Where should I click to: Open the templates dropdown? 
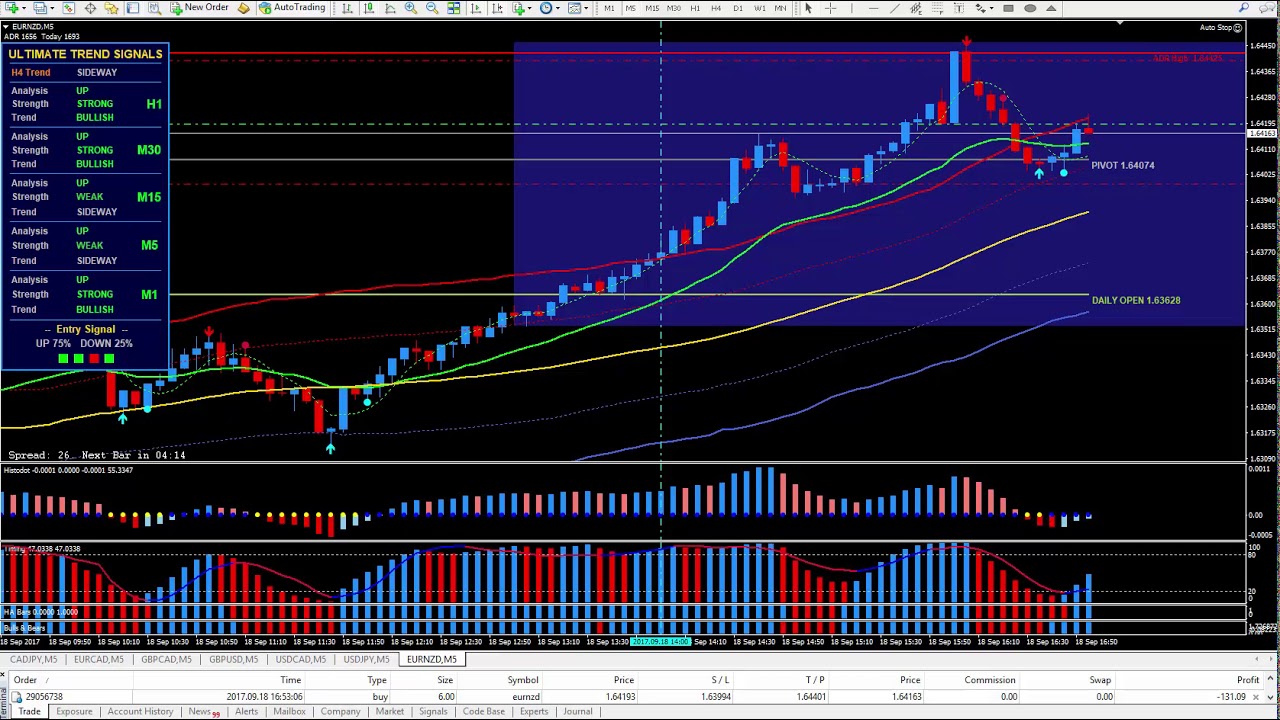click(x=586, y=8)
